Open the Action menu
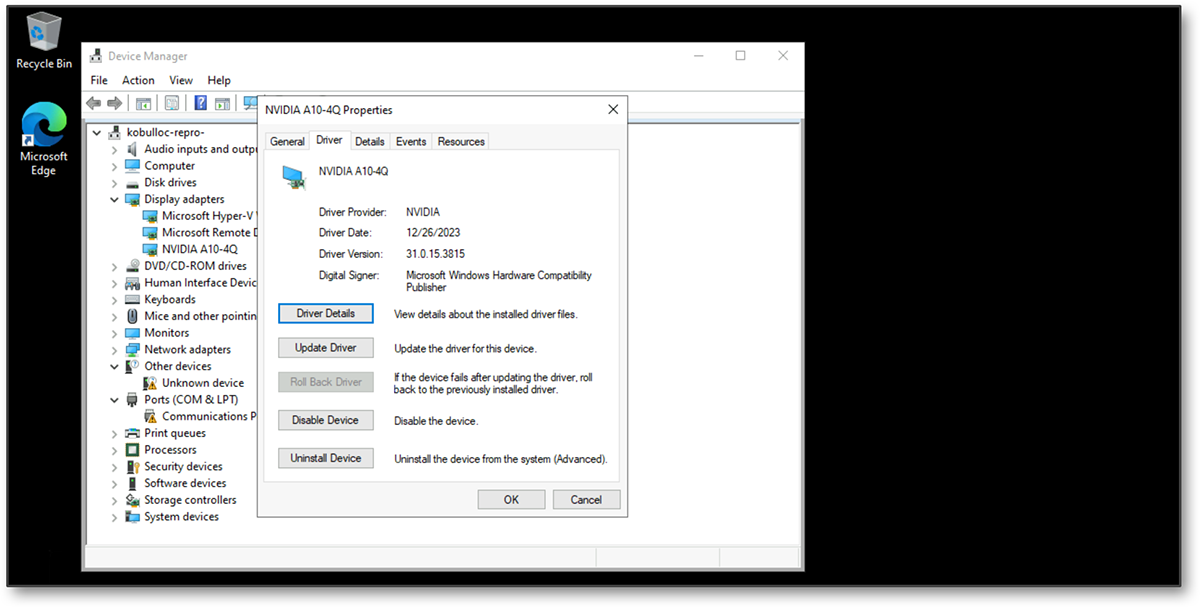The image size is (1200, 607). tap(138, 80)
